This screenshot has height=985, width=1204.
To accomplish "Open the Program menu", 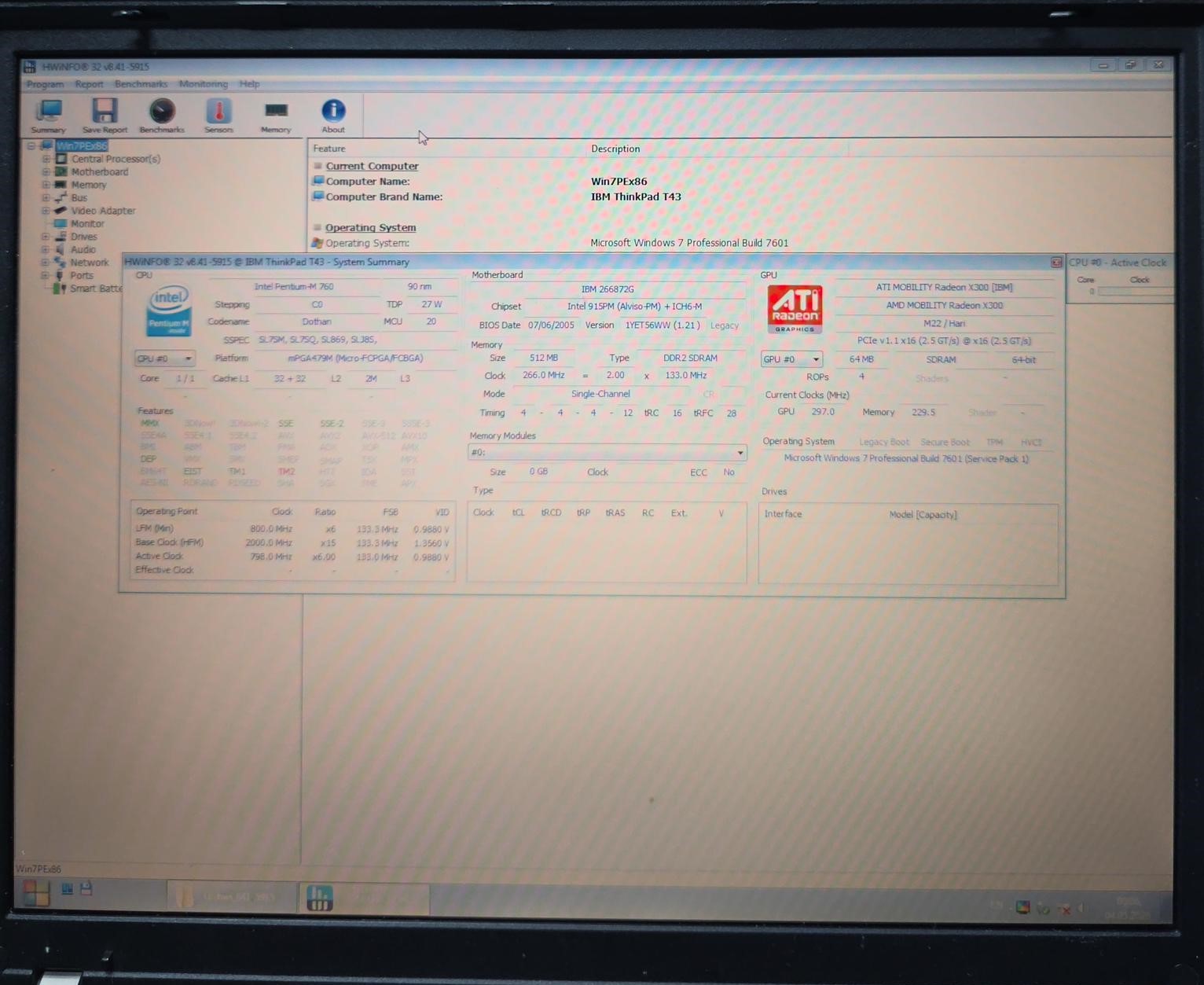I will 45,84.
